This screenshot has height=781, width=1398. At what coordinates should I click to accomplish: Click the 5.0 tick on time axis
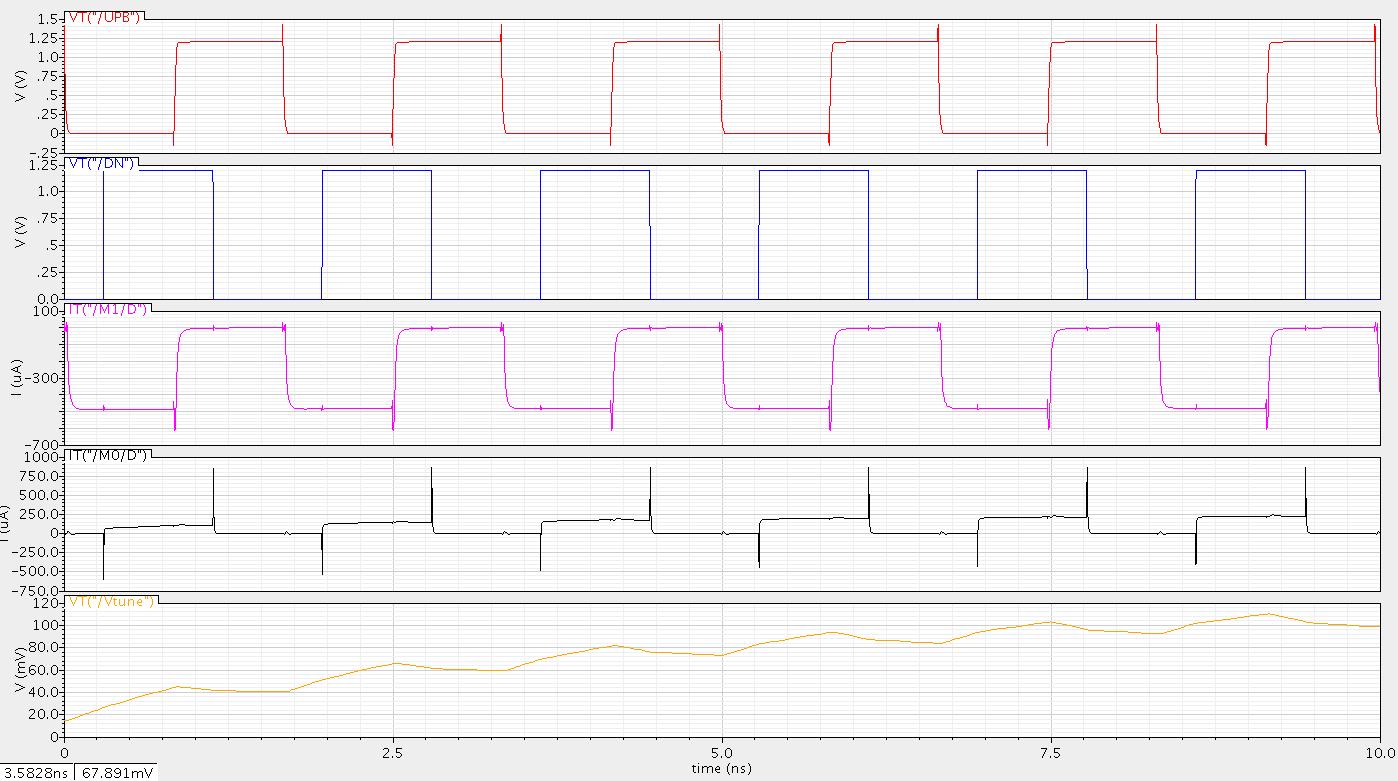point(722,752)
